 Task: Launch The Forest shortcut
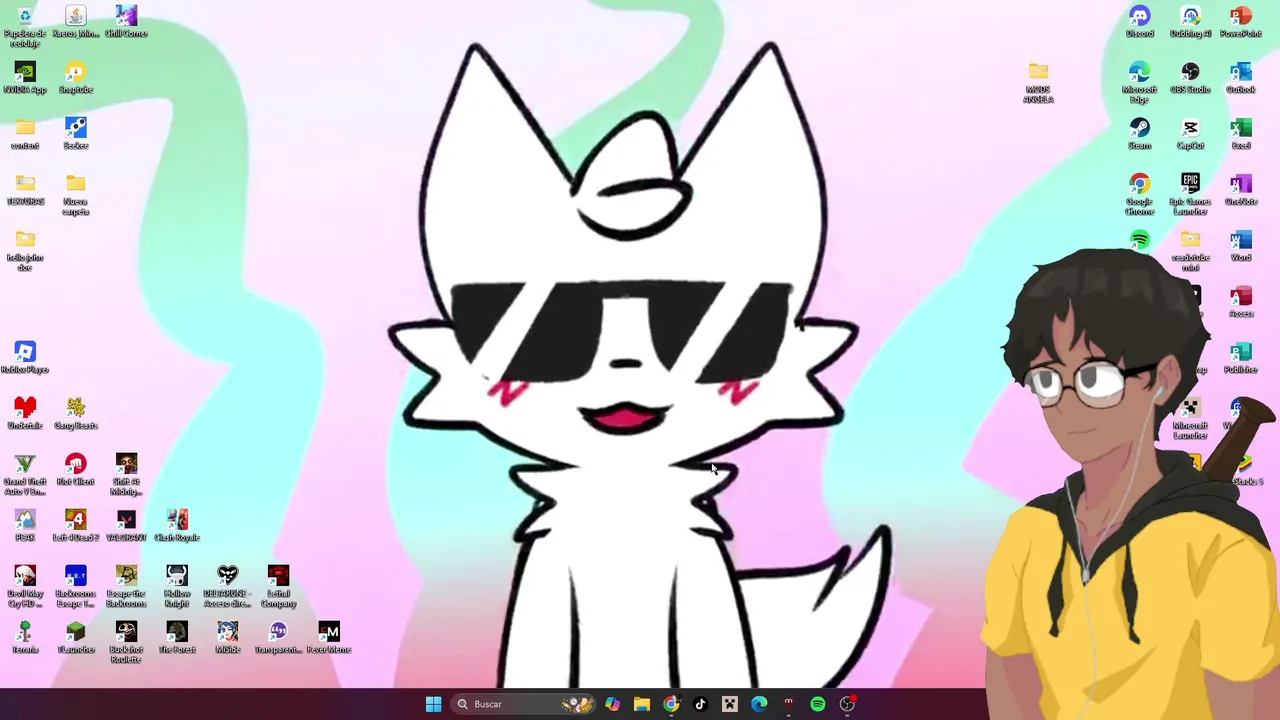point(177,638)
